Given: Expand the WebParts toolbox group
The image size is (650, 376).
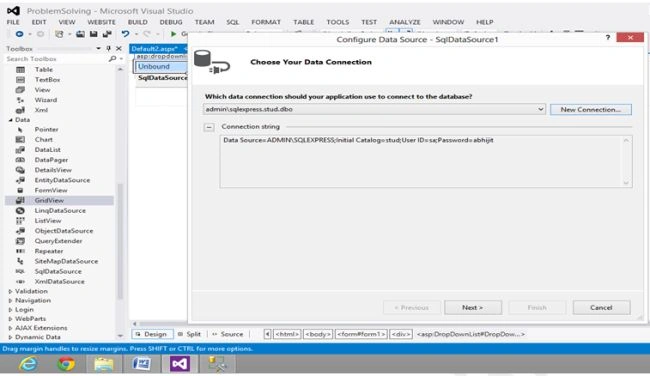Looking at the screenshot, I should (x=10, y=319).
